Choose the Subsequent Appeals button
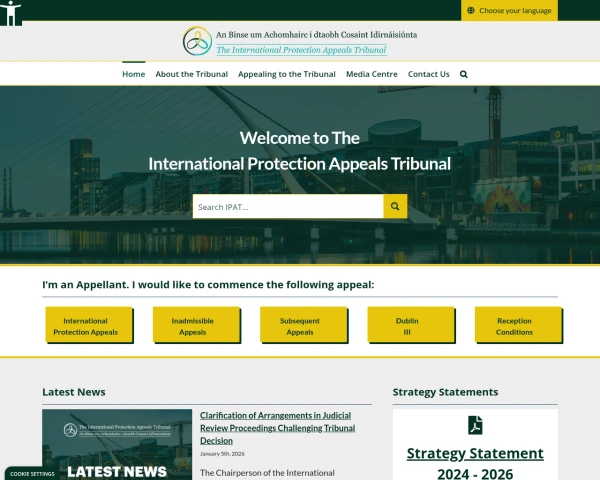 click(x=300, y=326)
